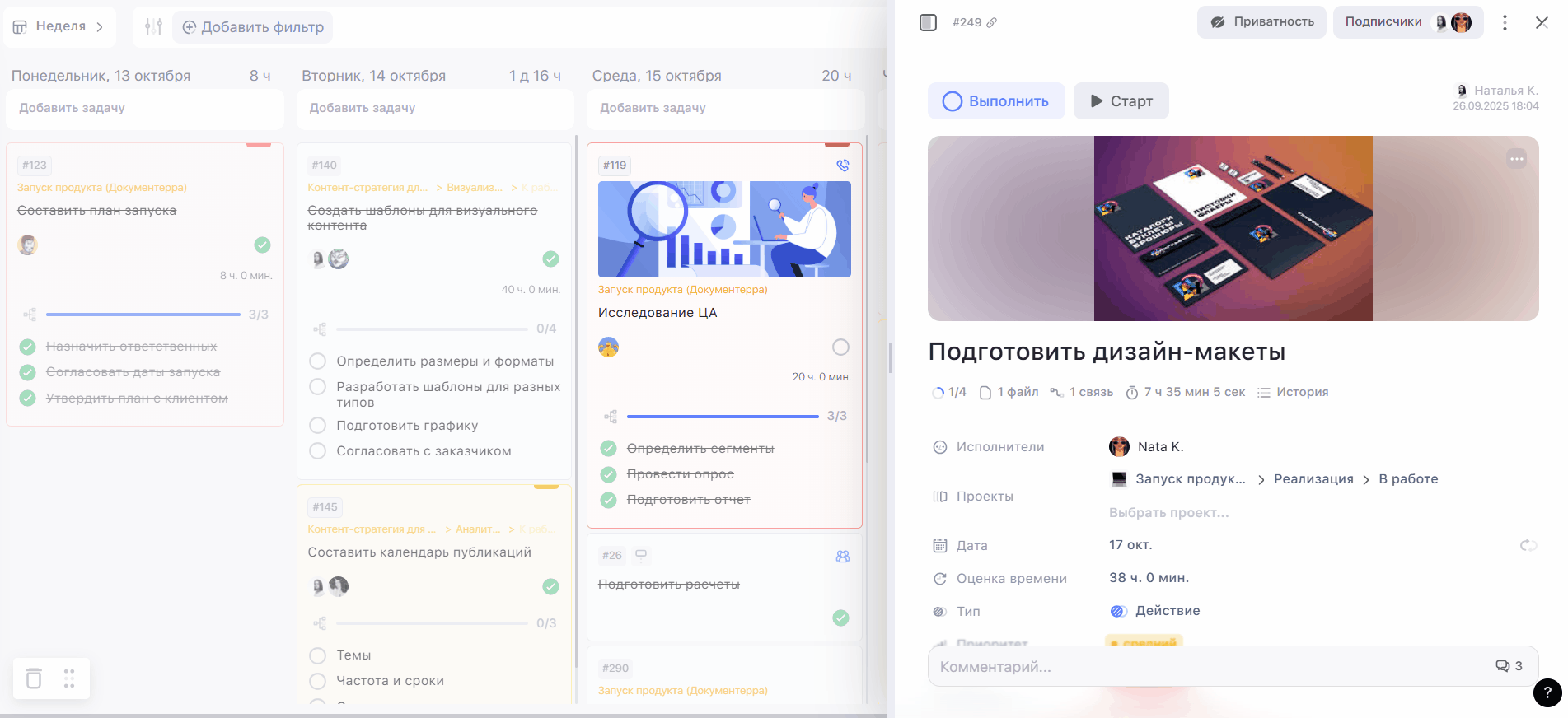Expand the subtask list on task #140
Screen dimensions: 1568x718
point(320,329)
